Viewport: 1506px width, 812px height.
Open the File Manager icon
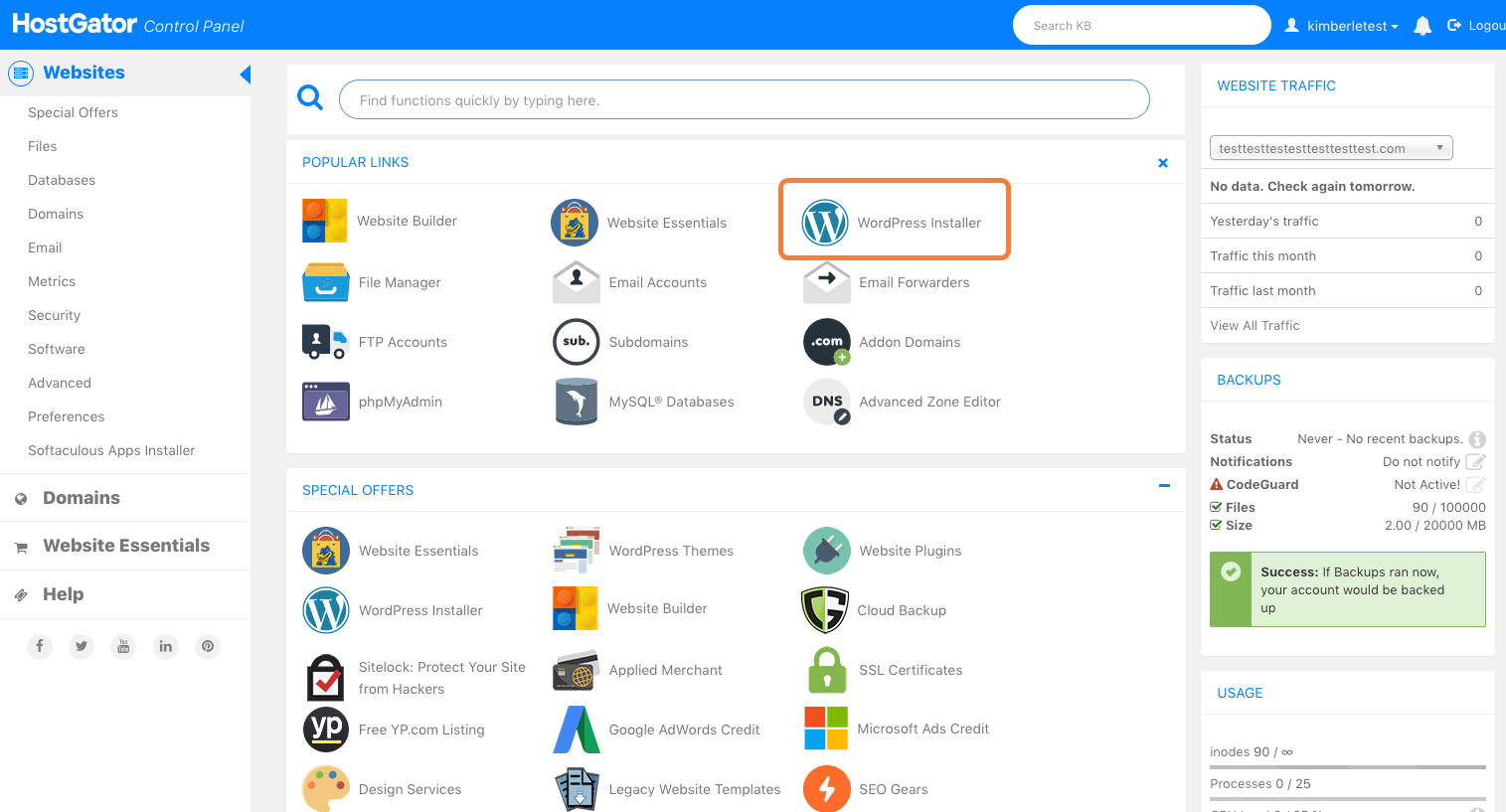(x=325, y=282)
